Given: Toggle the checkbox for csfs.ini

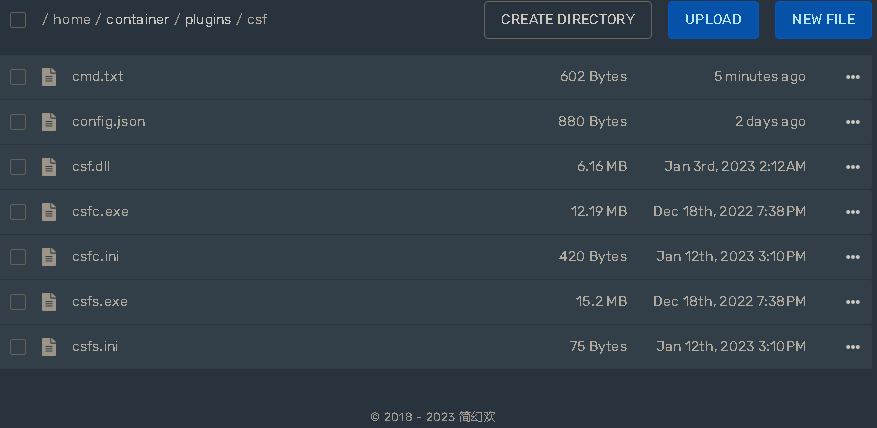Looking at the screenshot, I should (x=18, y=346).
